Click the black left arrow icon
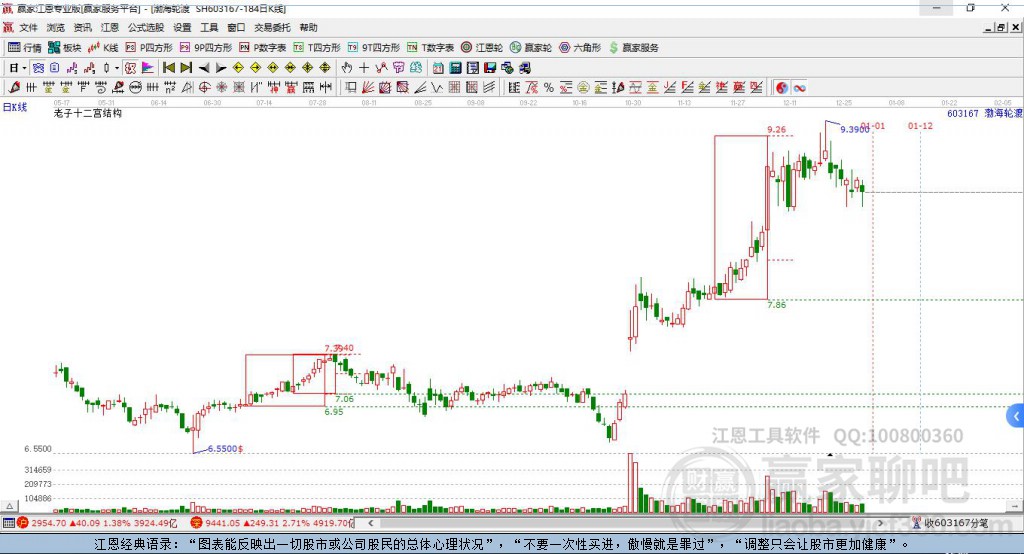Screen dimensions: 1024x554 [204, 68]
